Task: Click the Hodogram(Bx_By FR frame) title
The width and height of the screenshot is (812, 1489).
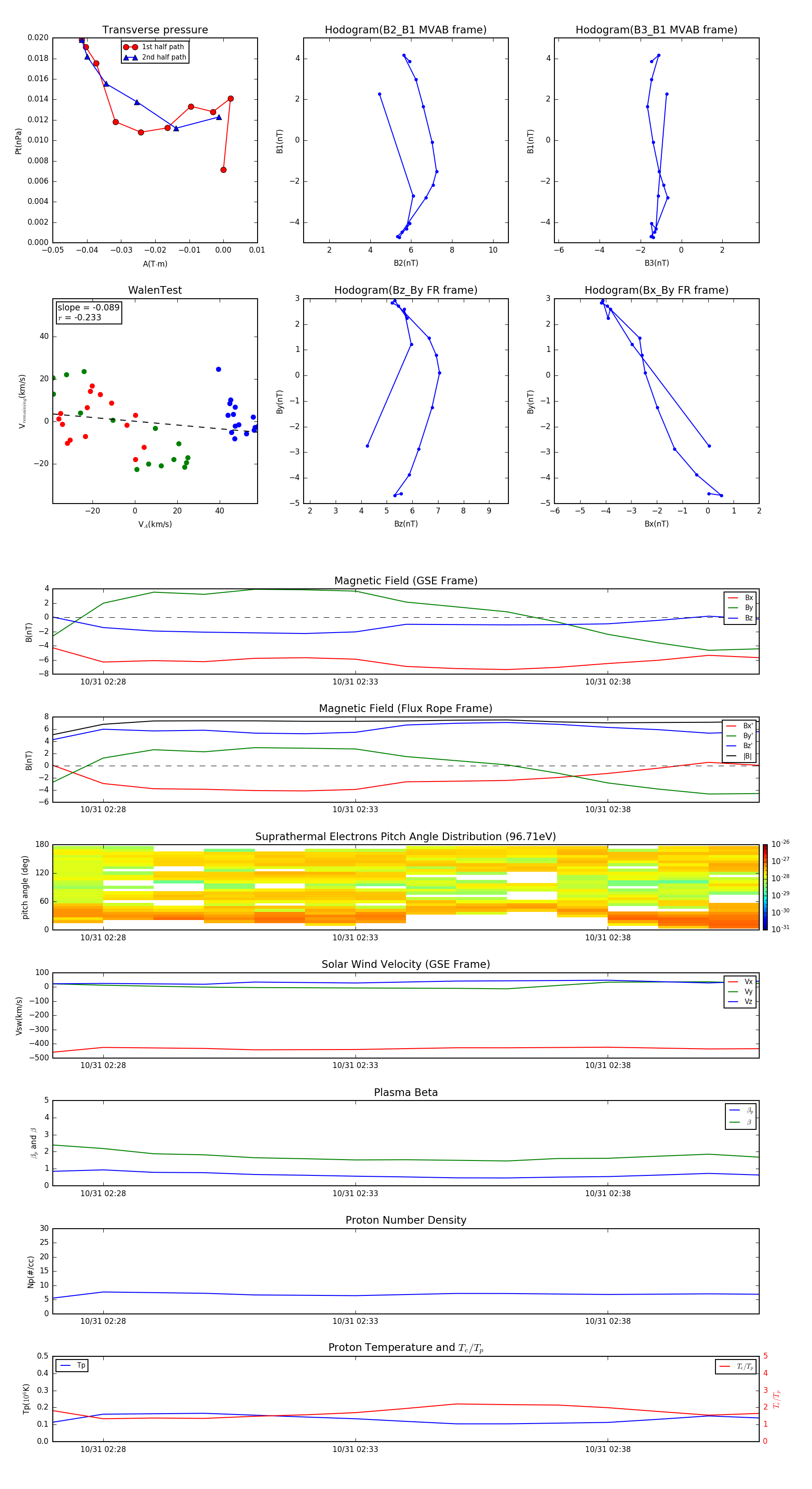Action: point(656,290)
